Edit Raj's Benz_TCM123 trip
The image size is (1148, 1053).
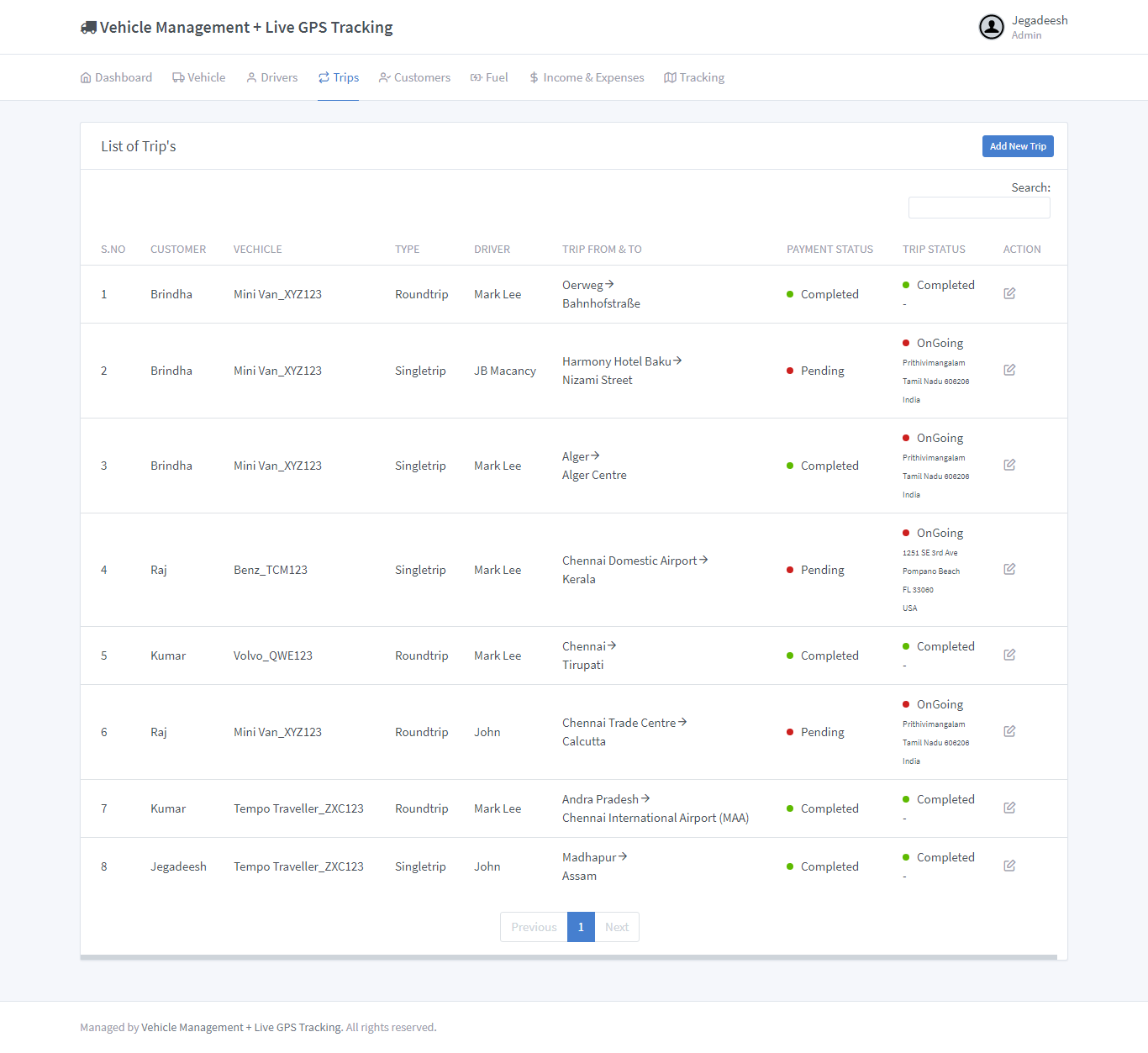pyautogui.click(x=1009, y=569)
